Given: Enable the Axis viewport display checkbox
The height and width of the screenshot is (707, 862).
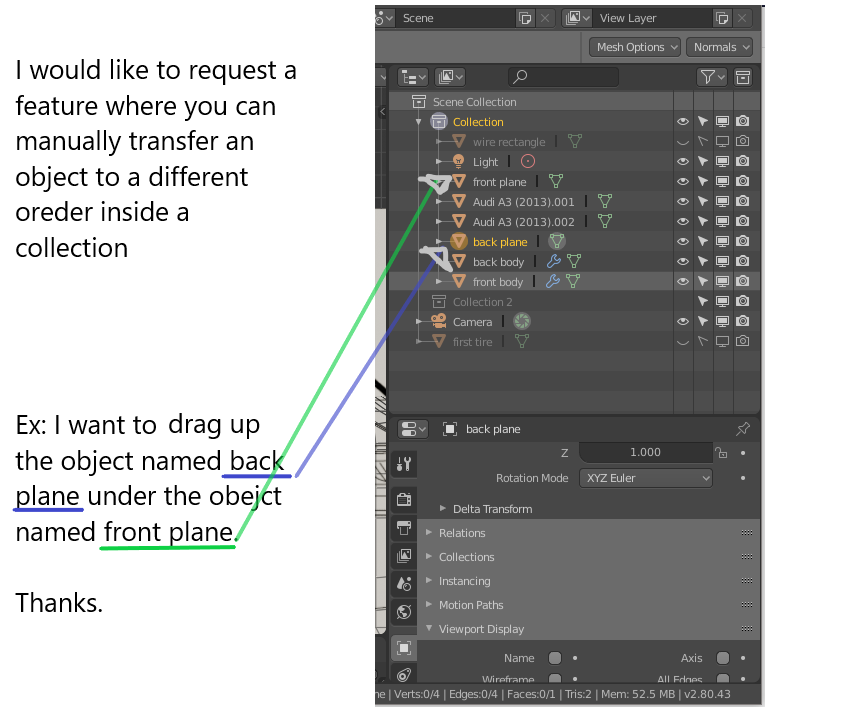Looking at the screenshot, I should pos(723,658).
